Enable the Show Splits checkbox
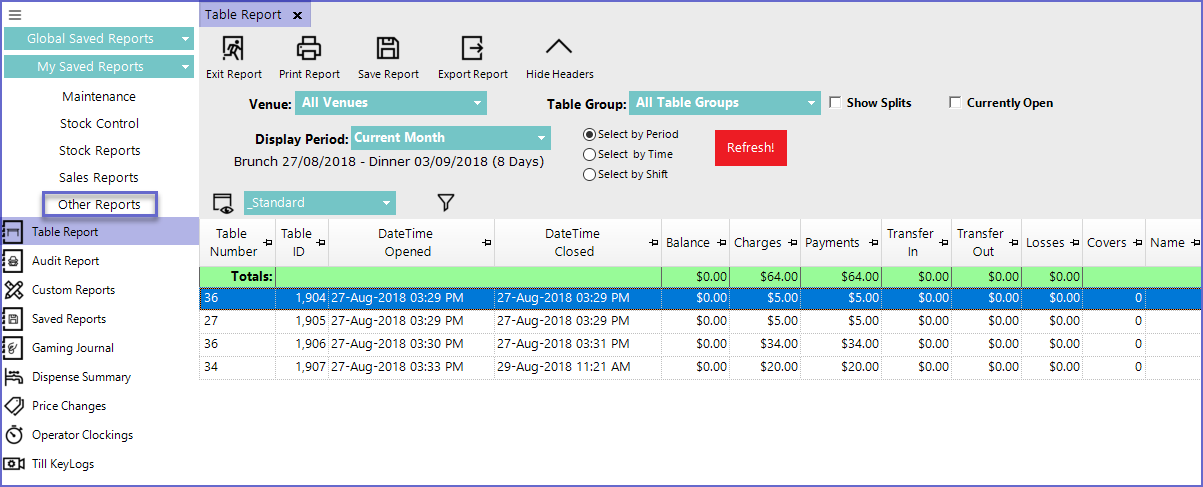 pos(836,103)
